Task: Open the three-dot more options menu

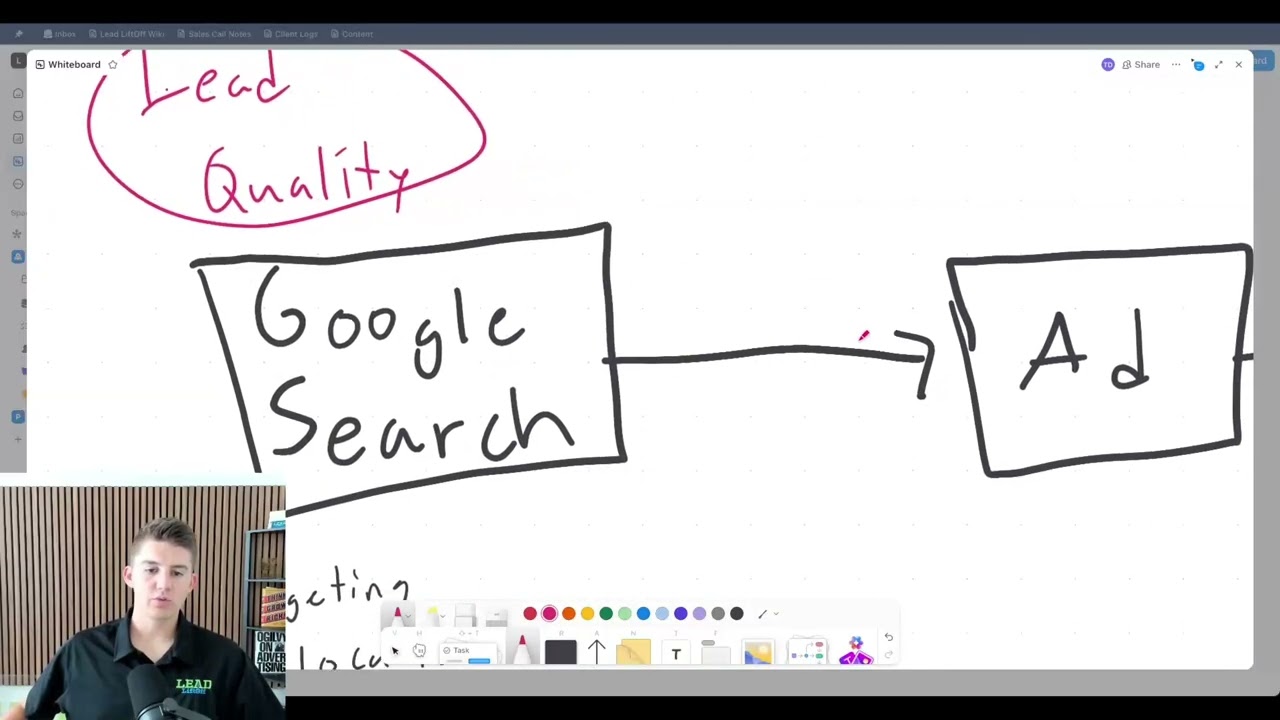Action: tap(1176, 65)
